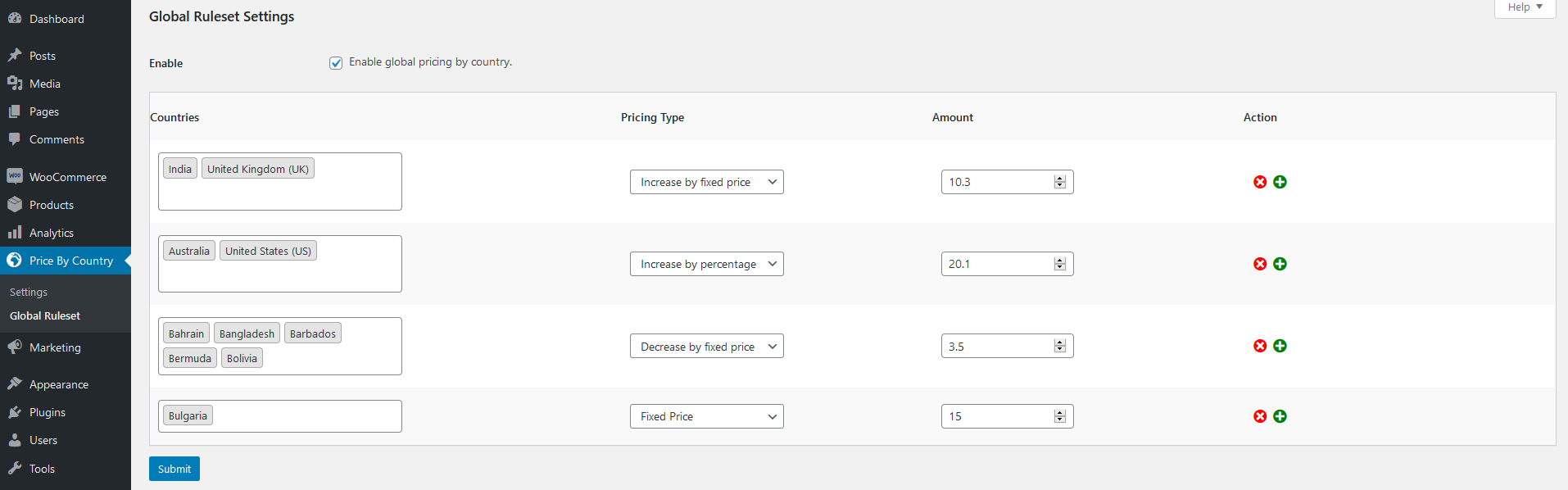Viewport: 1568px width, 490px height.
Task: Toggle Enable global pricing by country checkbox
Action: [x=336, y=63]
